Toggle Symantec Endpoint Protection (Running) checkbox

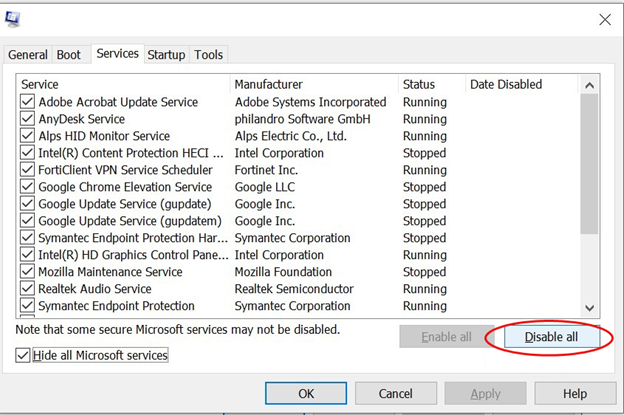pyautogui.click(x=27, y=306)
